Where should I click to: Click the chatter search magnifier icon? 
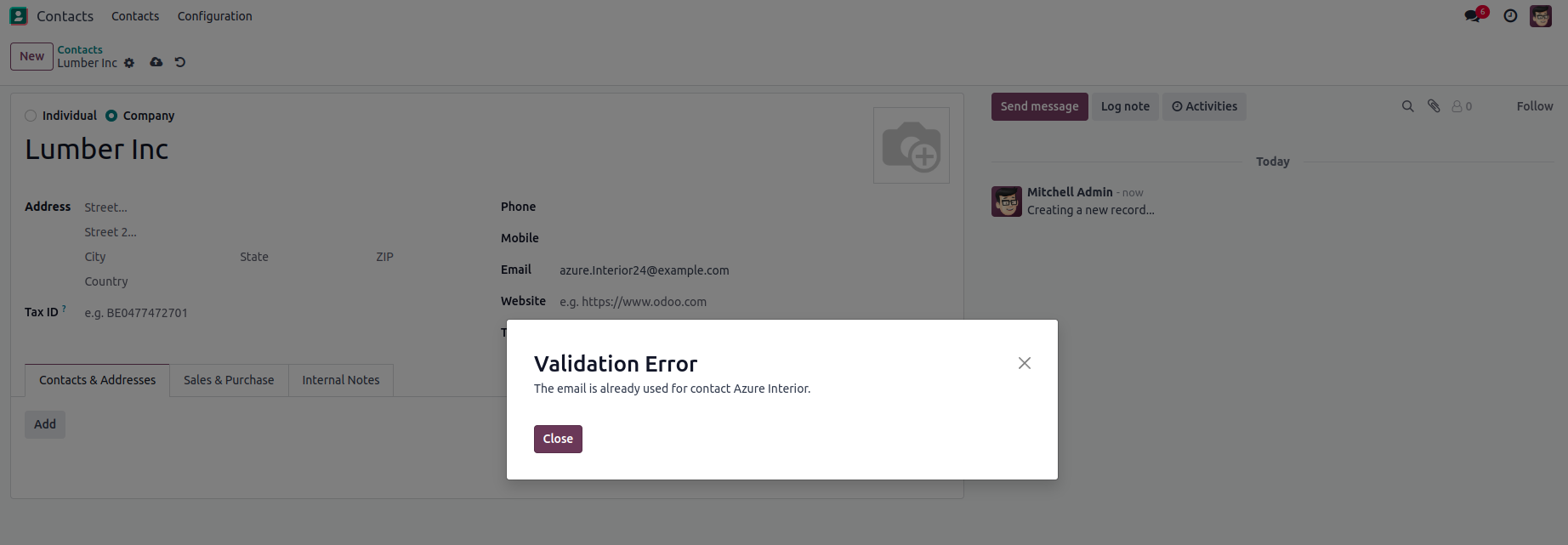pos(1407,106)
